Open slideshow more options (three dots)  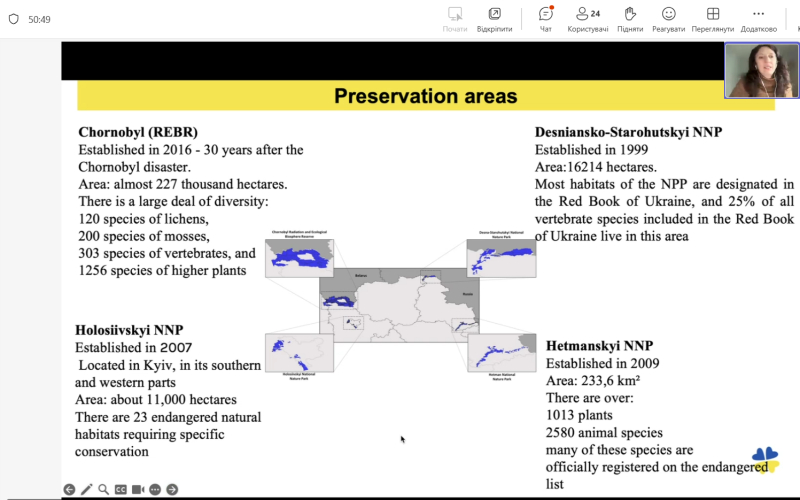155,489
